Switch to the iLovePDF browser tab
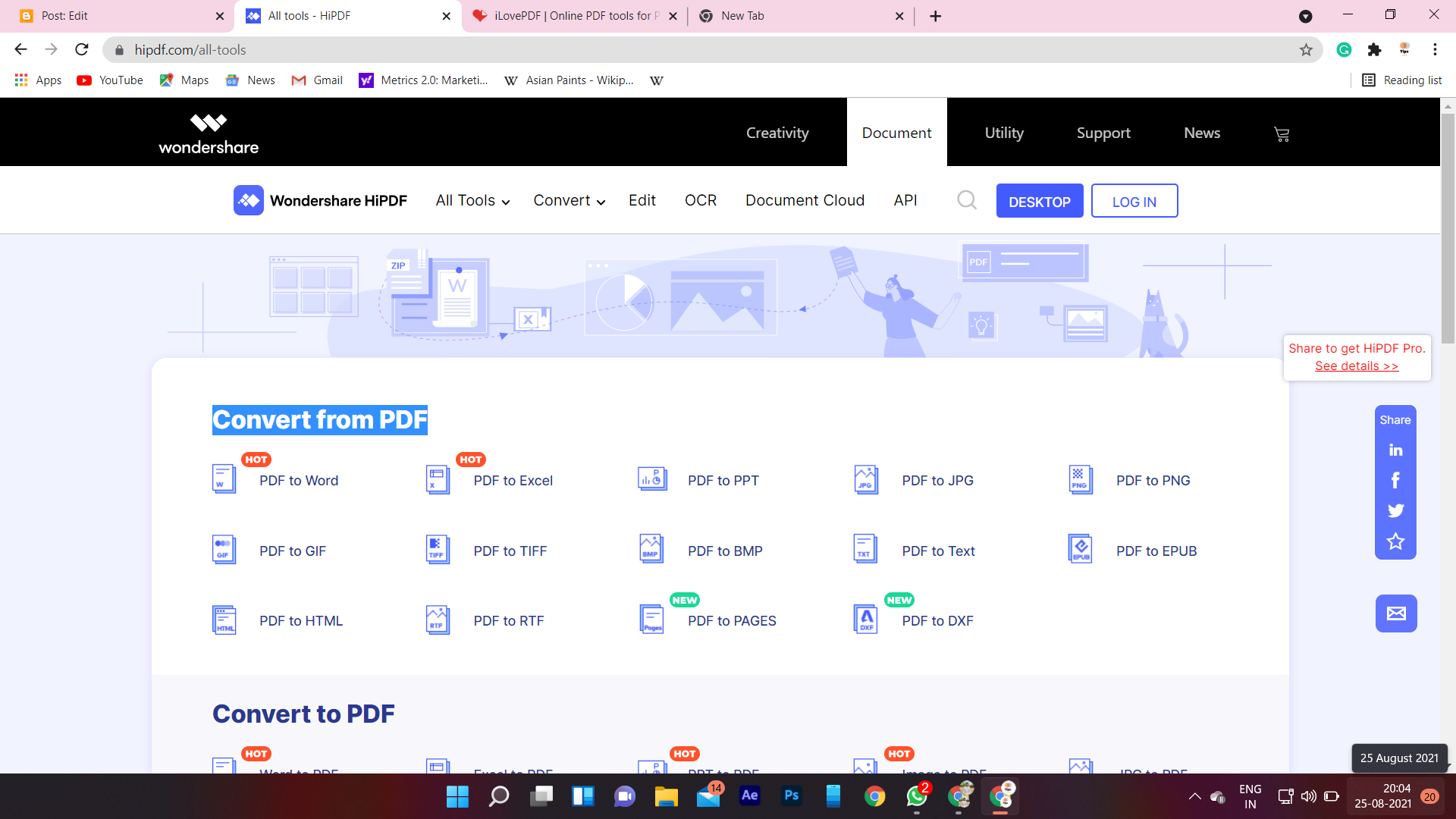The height and width of the screenshot is (819, 1456). (574, 16)
